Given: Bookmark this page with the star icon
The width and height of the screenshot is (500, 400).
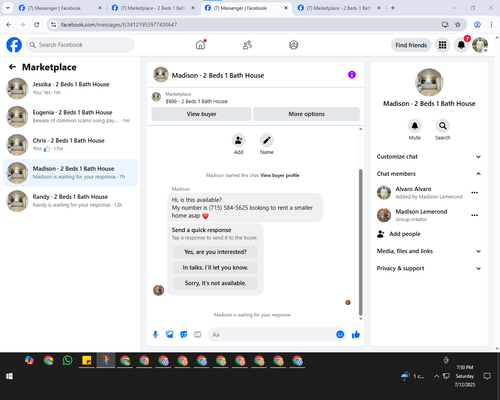Looking at the screenshot, I should point(458,25).
